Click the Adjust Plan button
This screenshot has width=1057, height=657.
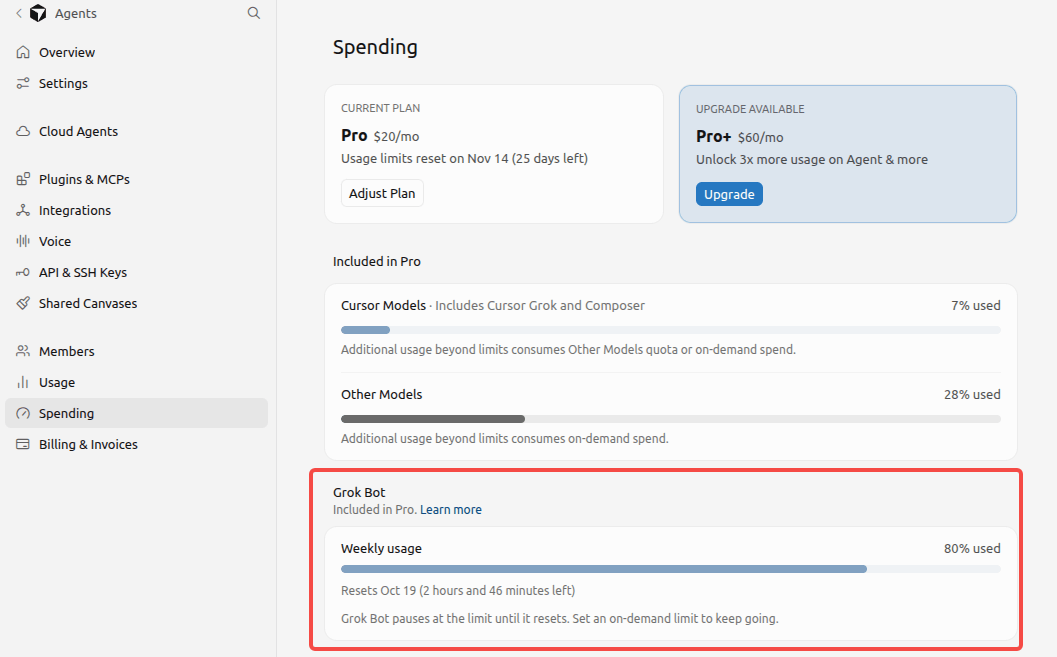pyautogui.click(x=382, y=193)
